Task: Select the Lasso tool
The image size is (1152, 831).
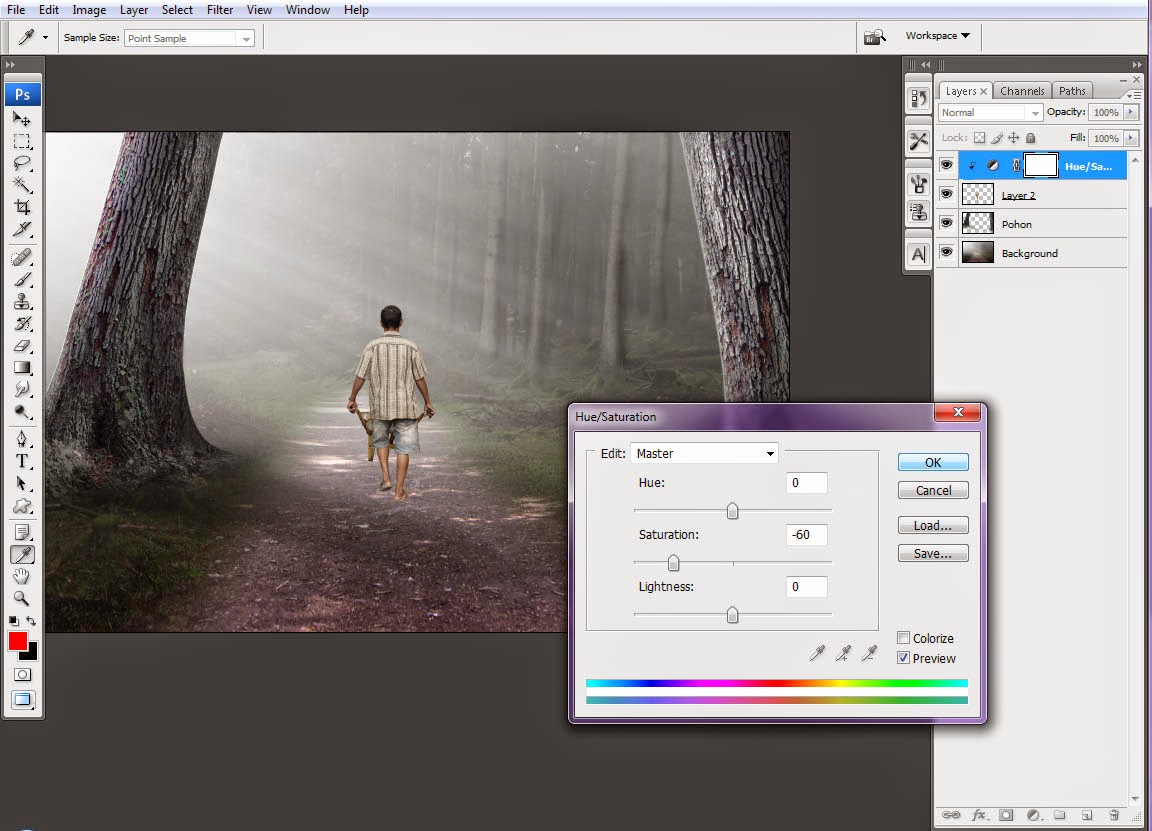Action: (22, 162)
